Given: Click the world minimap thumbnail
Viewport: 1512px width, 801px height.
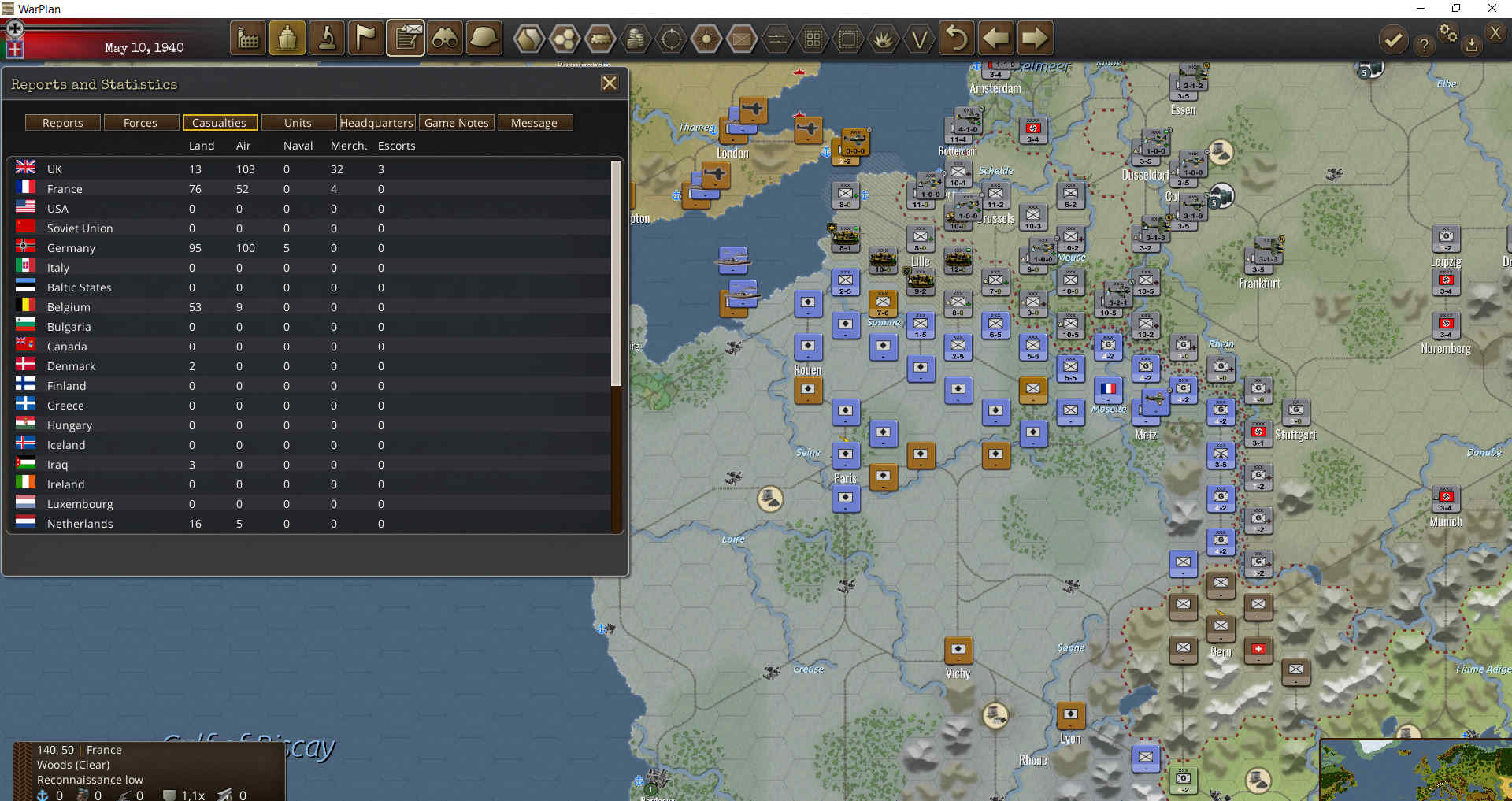Looking at the screenshot, I should [x=1416, y=769].
